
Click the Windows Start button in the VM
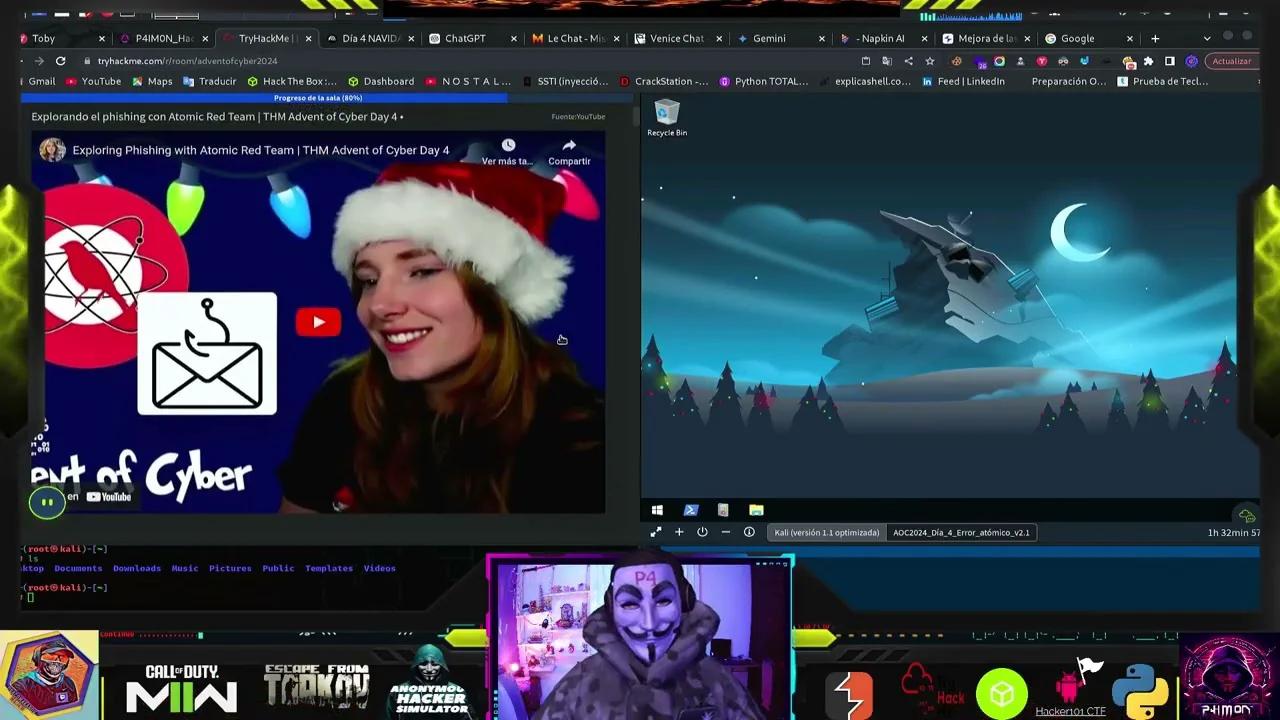[x=657, y=510]
